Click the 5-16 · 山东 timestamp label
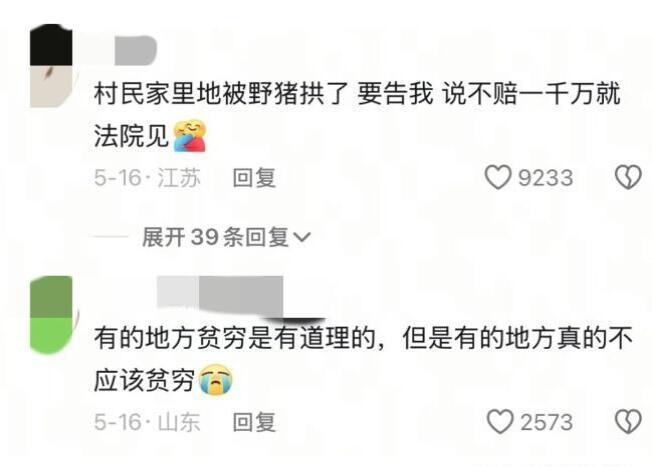 pos(147,422)
